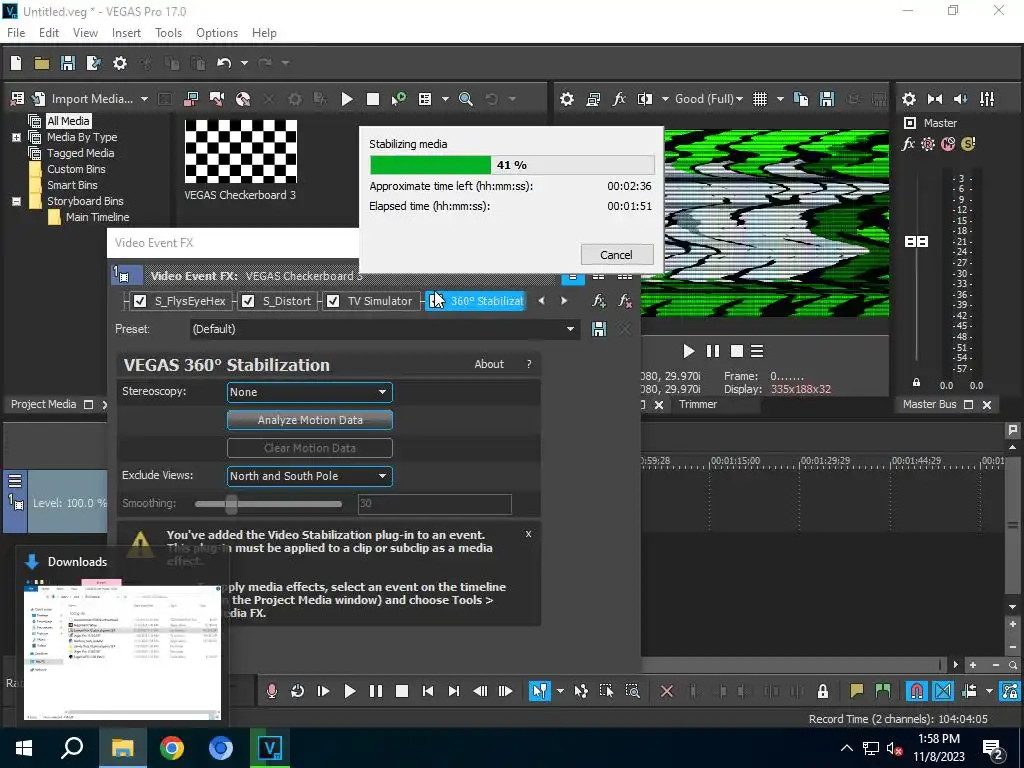Open the Tools menu
Screen dimensions: 1024x768
(168, 33)
